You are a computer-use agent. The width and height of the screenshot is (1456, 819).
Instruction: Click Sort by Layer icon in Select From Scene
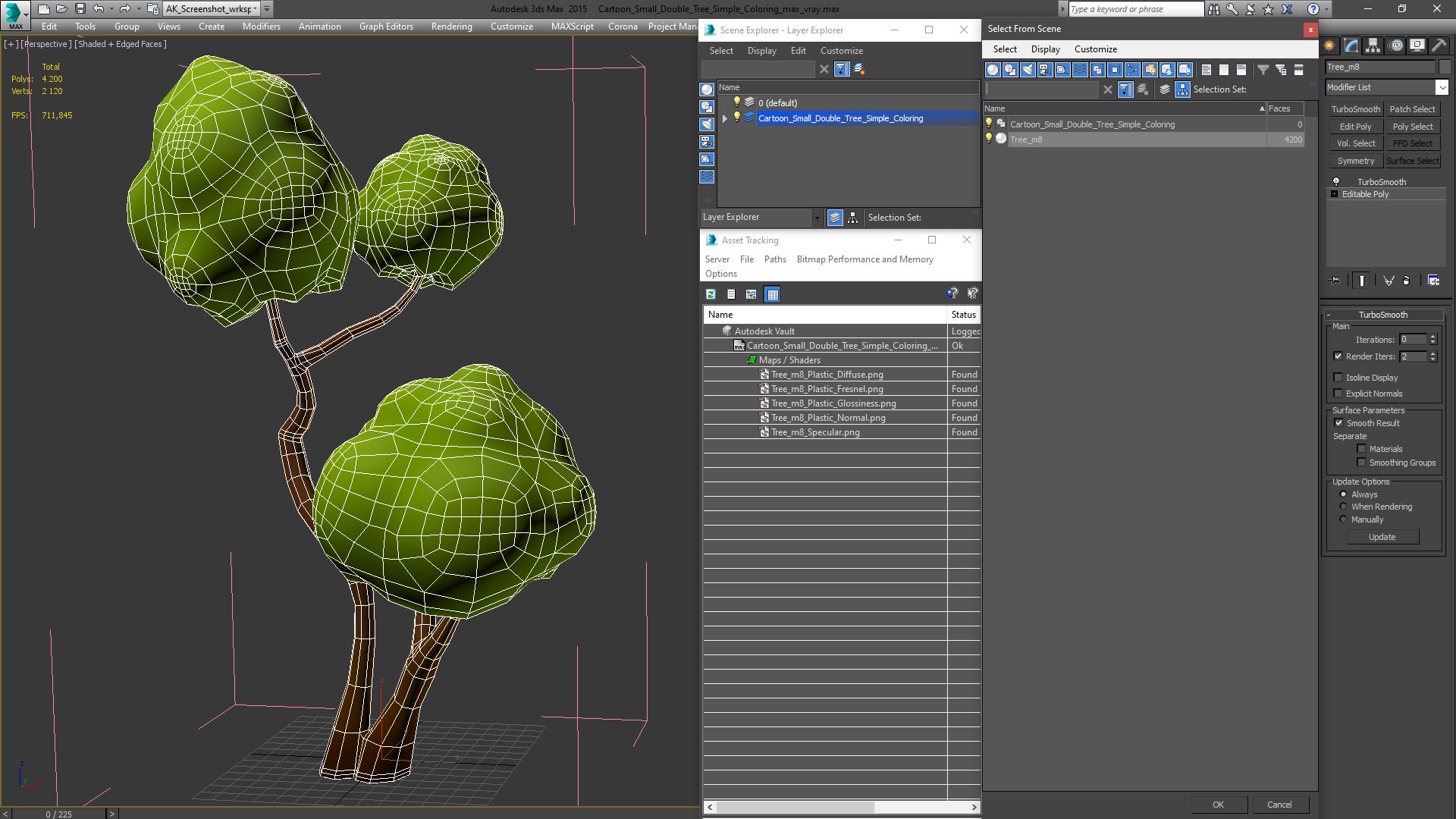coord(1165,89)
